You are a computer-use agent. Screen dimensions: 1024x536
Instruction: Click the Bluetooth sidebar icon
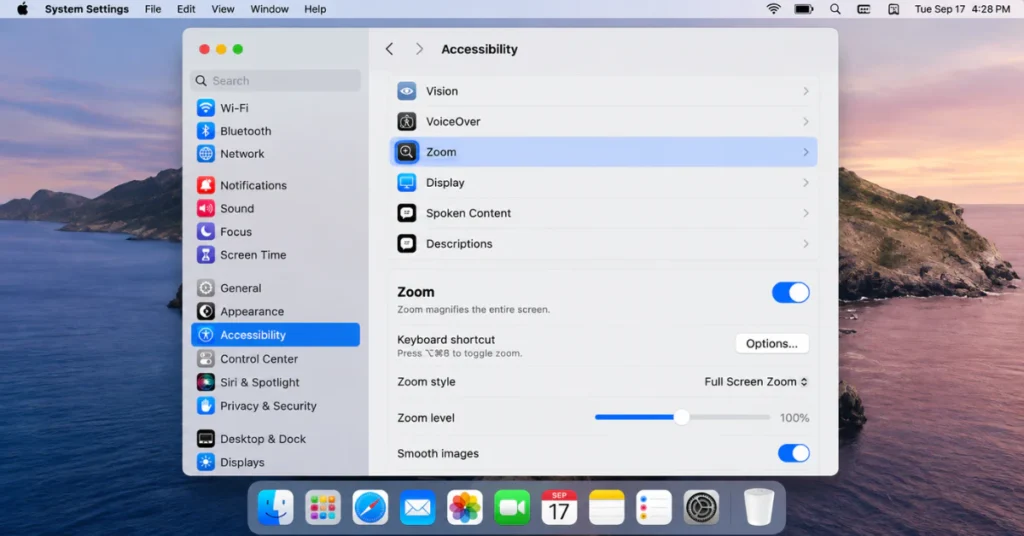[206, 131]
